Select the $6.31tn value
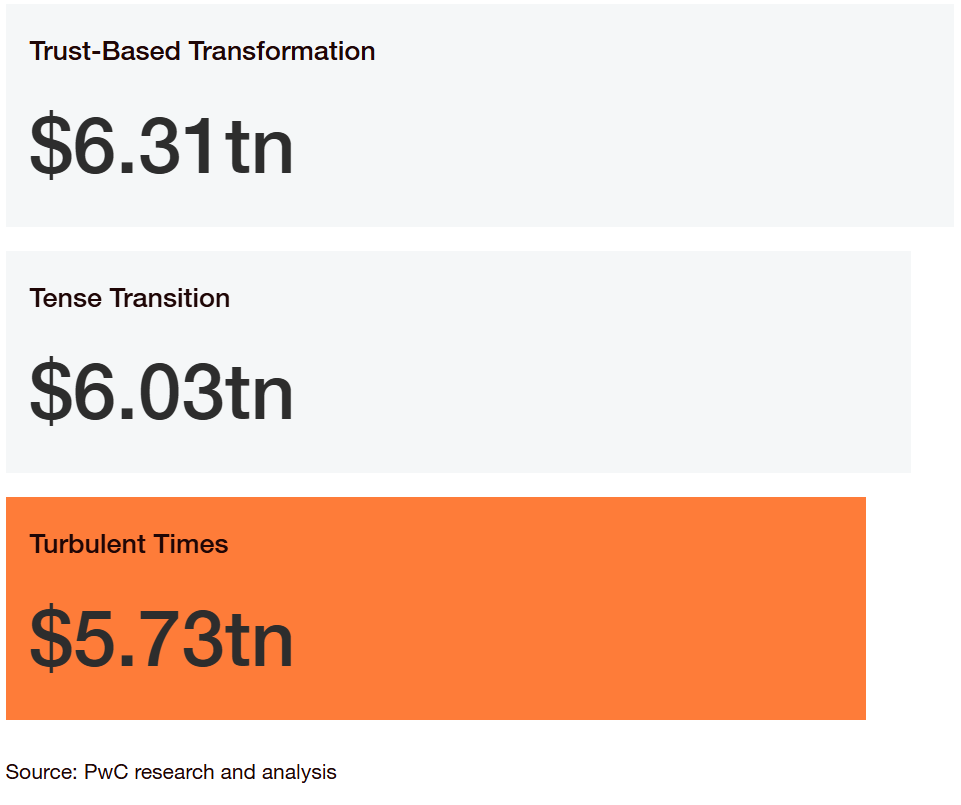The height and width of the screenshot is (805, 961). (x=162, y=145)
